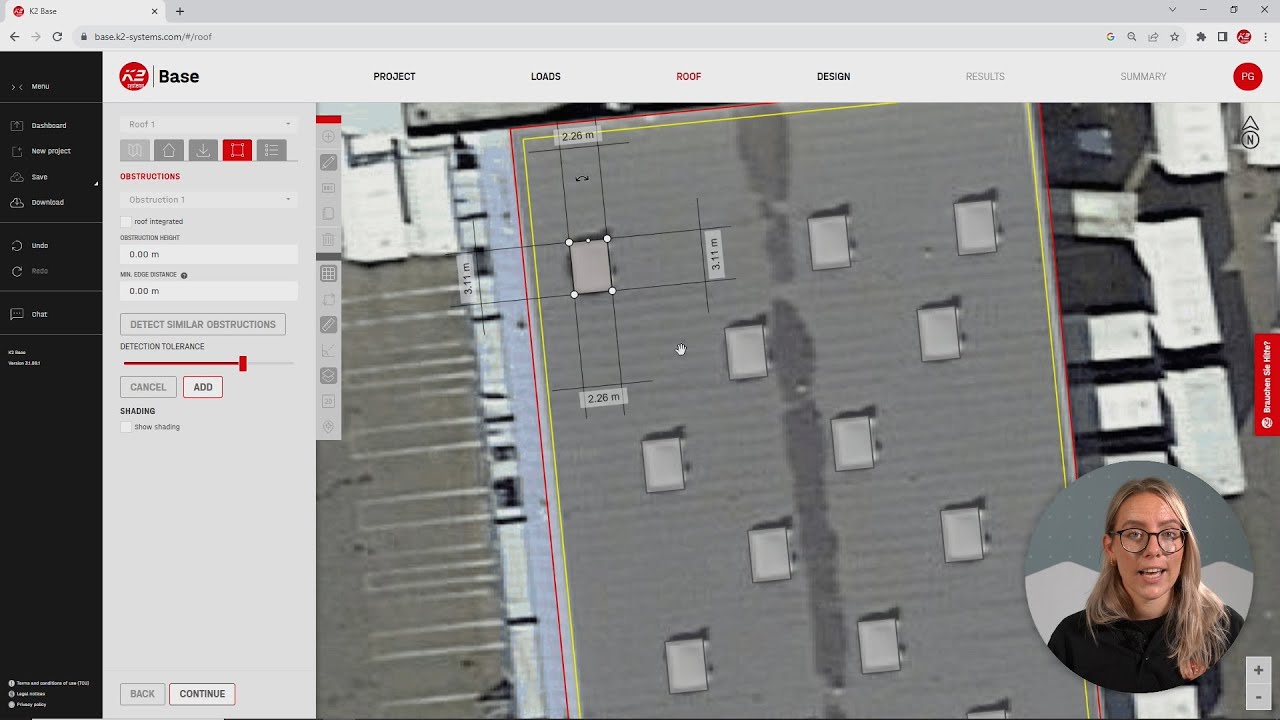Open the list-view tab icon in roof panel

tap(271, 150)
